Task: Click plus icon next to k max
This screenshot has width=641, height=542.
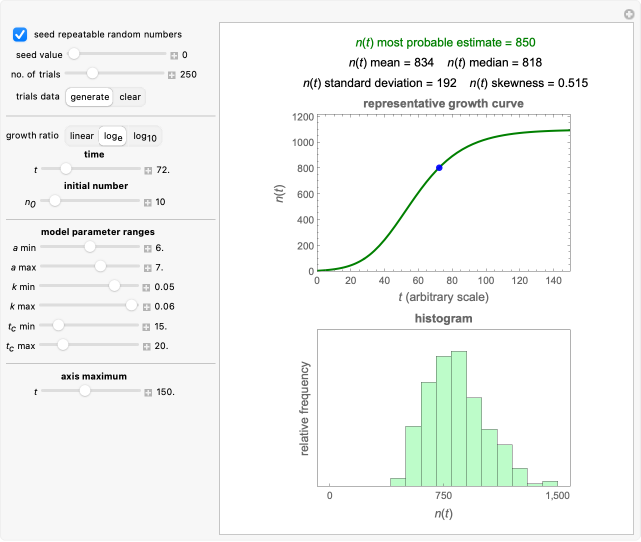Action: (148, 306)
